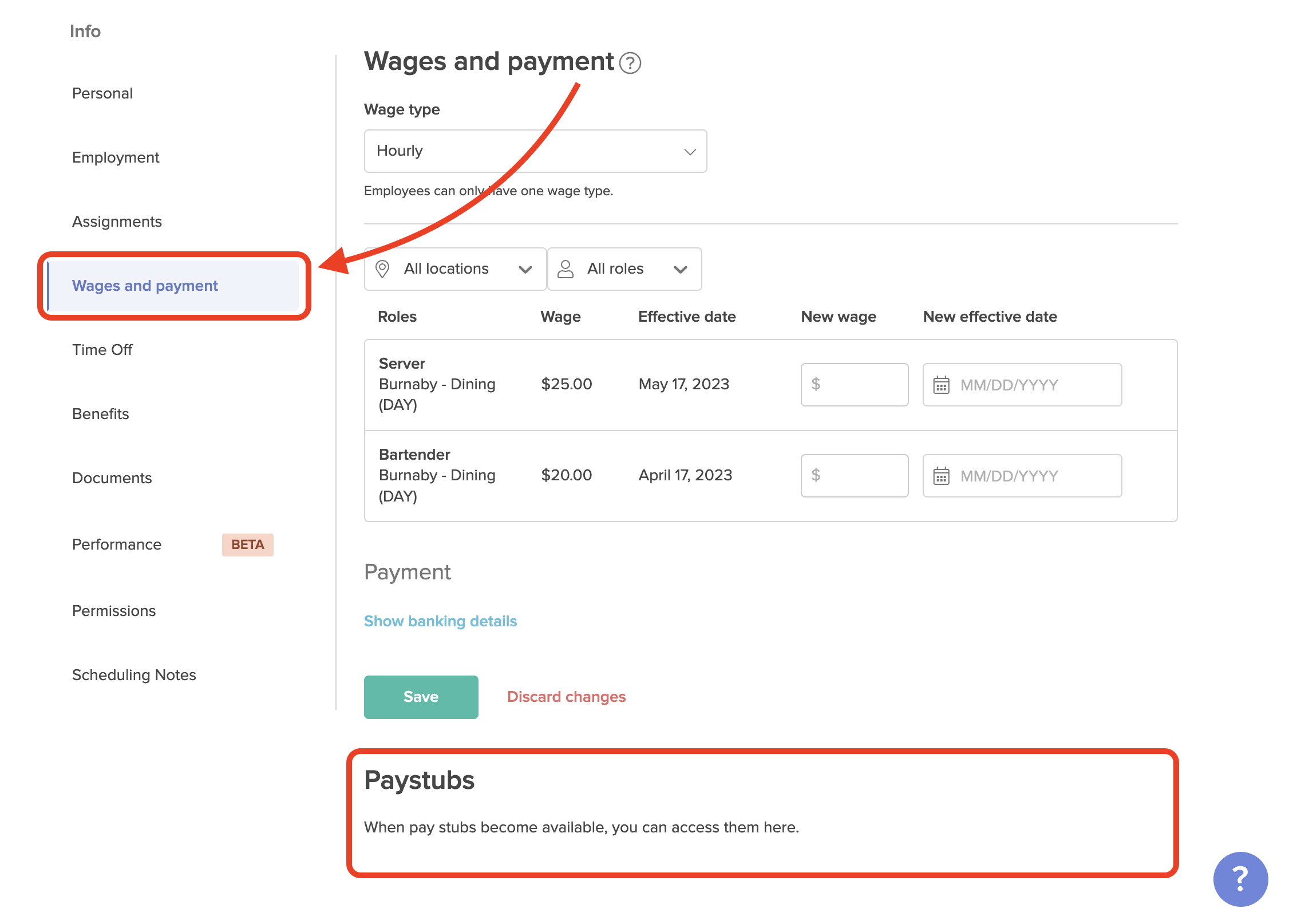Image resolution: width=1289 pixels, height=924 pixels.
Task: Click the location pin icon
Action: [382, 268]
